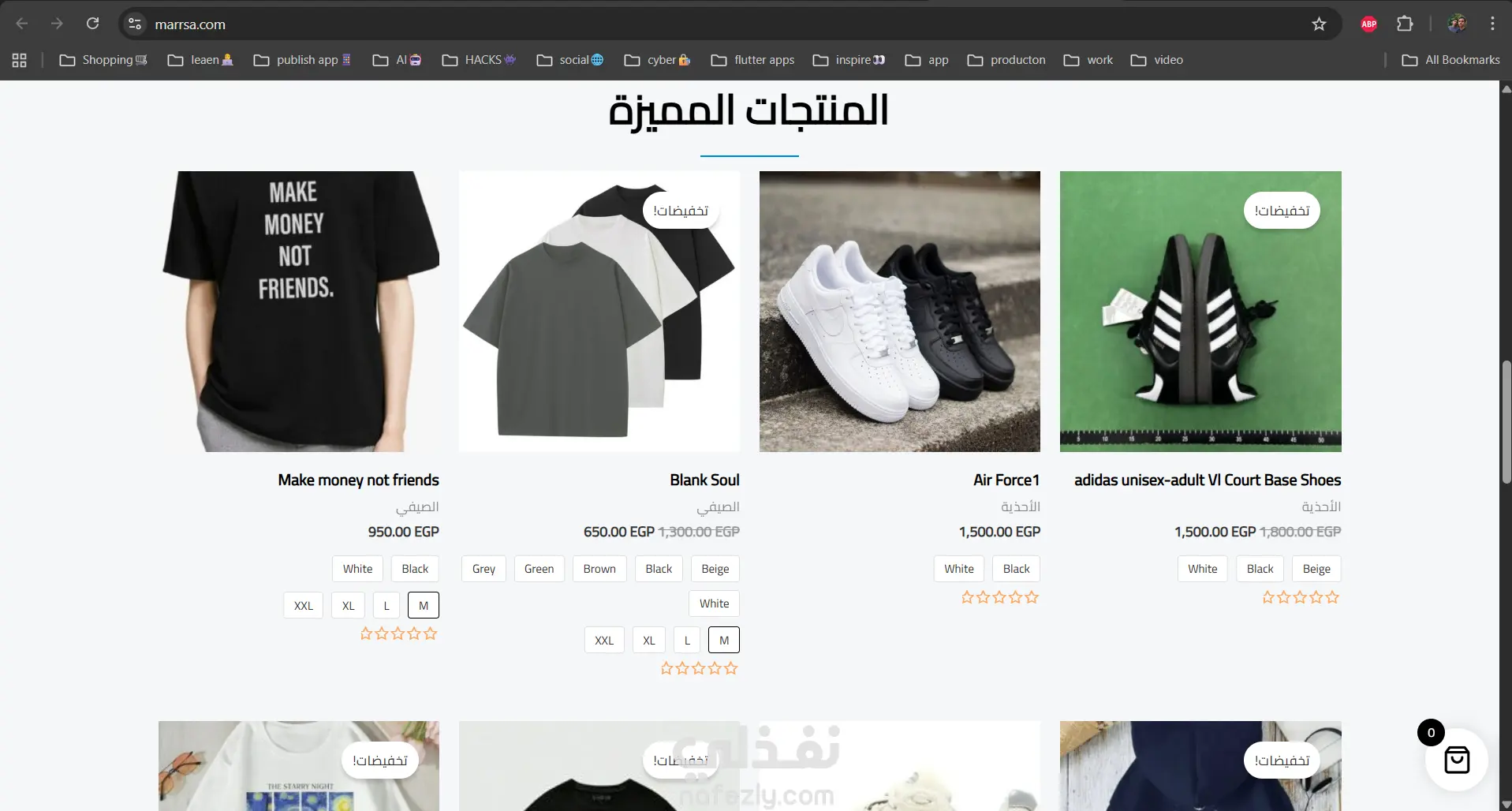This screenshot has width=1512, height=811.
Task: Bookmark this page with the star icon
Action: 1319,24
